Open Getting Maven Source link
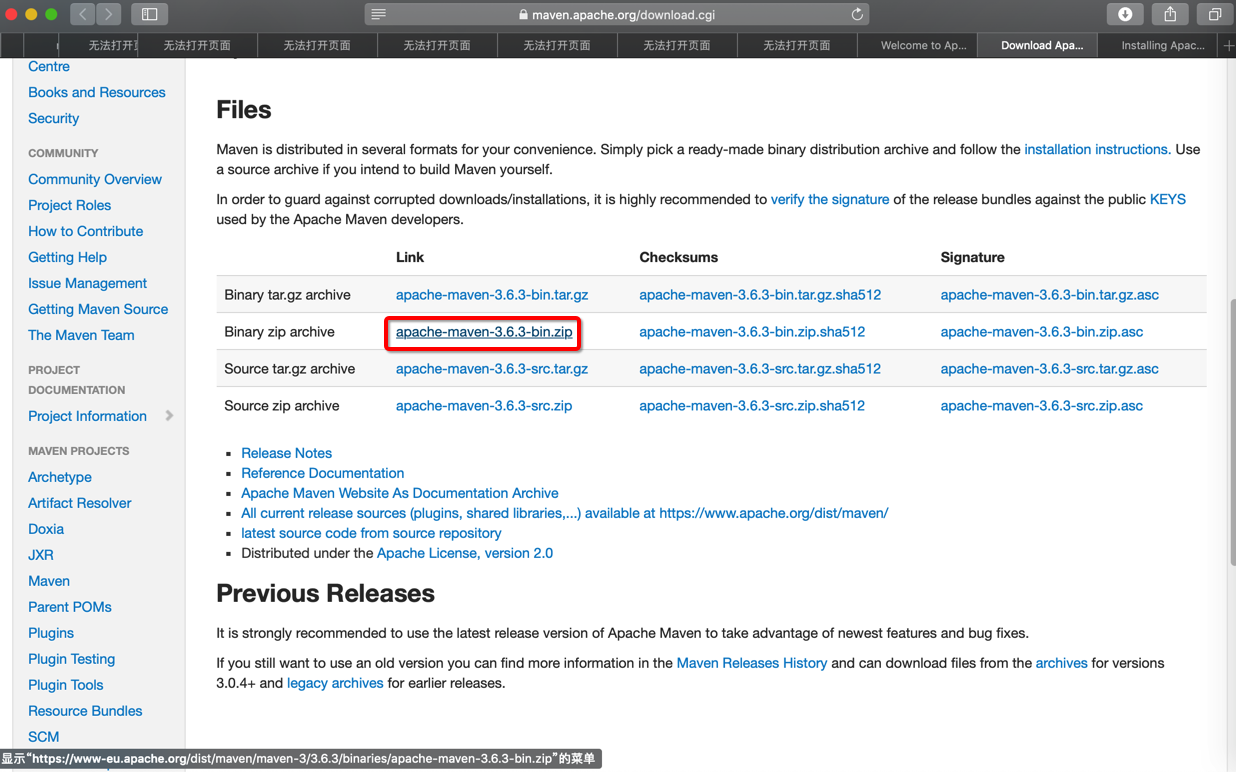 pos(98,309)
